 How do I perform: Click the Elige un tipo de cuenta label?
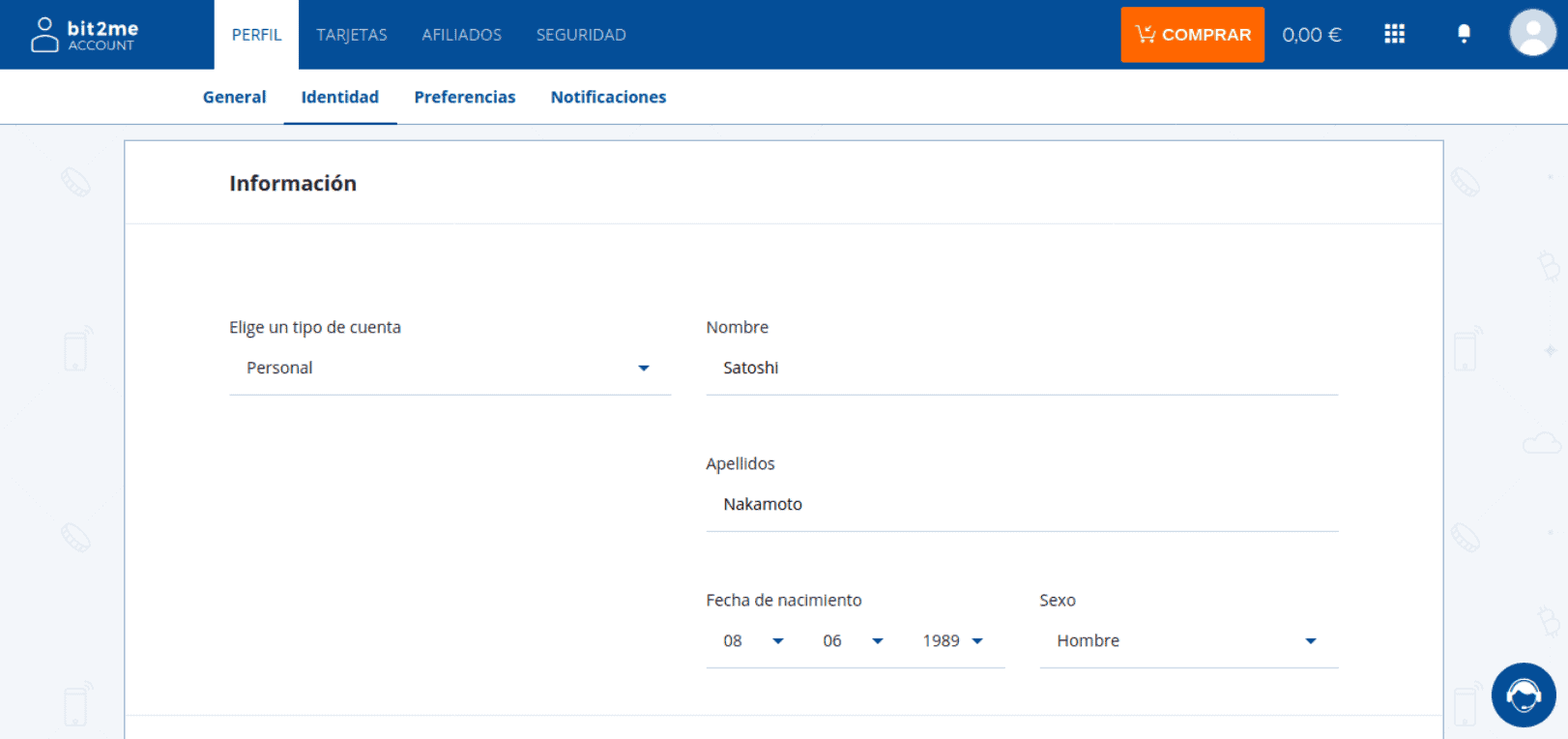tap(315, 327)
